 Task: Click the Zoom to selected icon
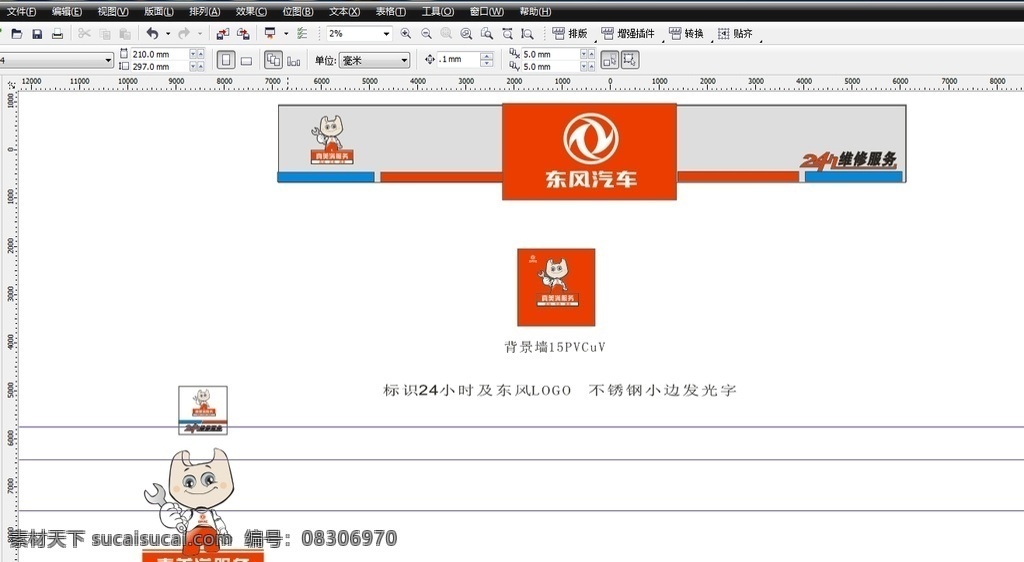coord(446,34)
